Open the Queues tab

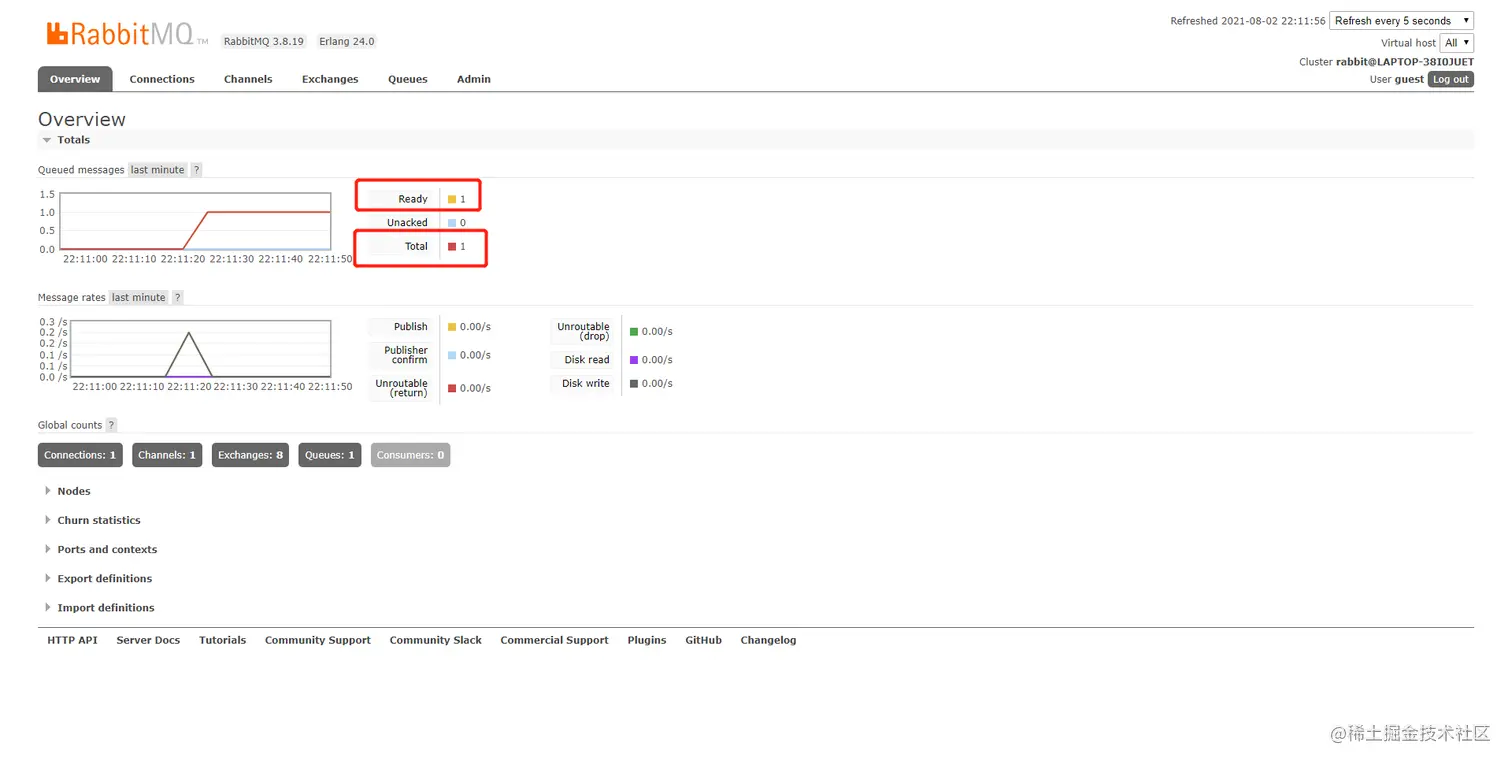click(408, 79)
